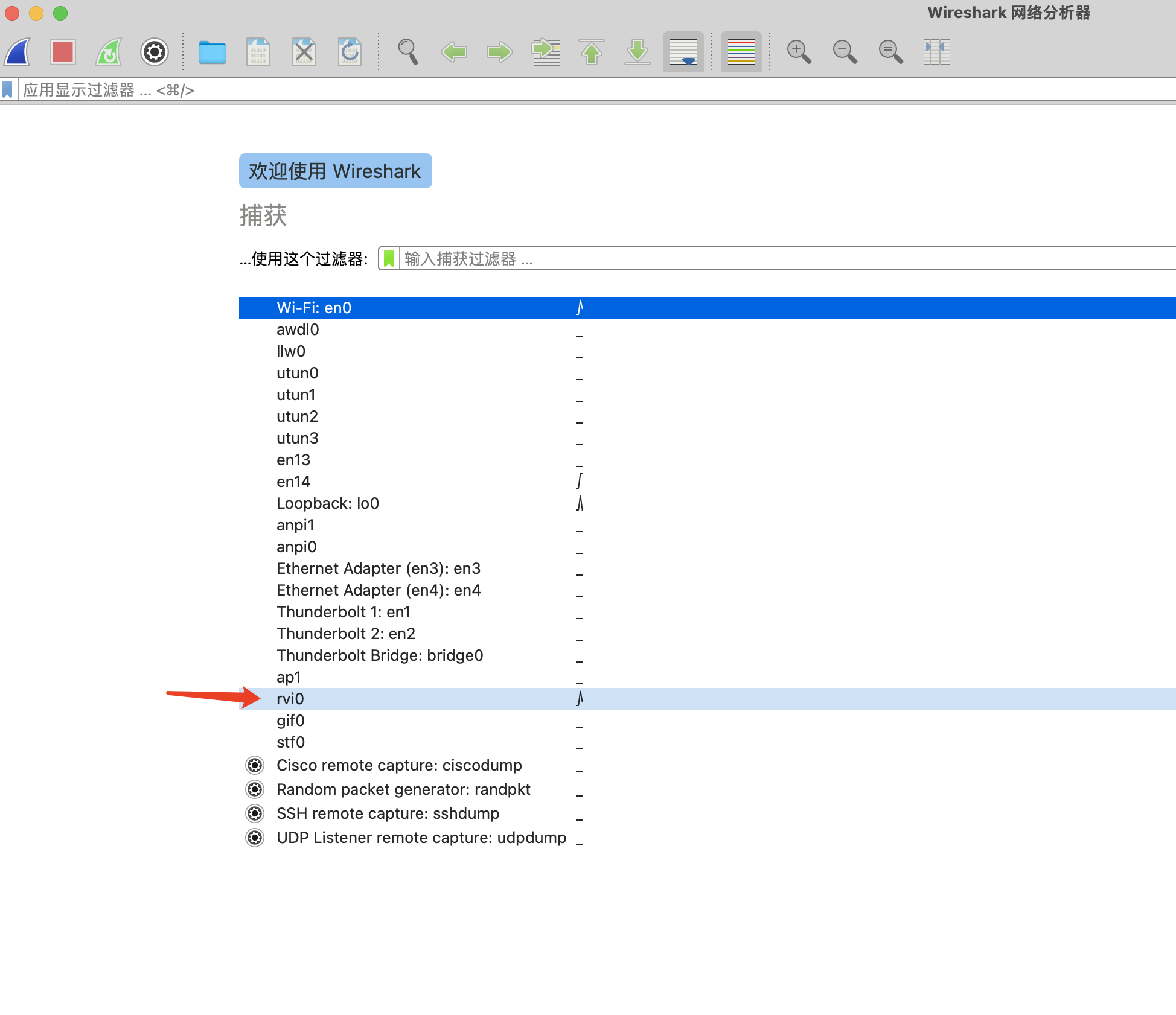Click the capture filter input field
Image resolution: width=1176 pixels, height=1015 pixels.
(788, 258)
